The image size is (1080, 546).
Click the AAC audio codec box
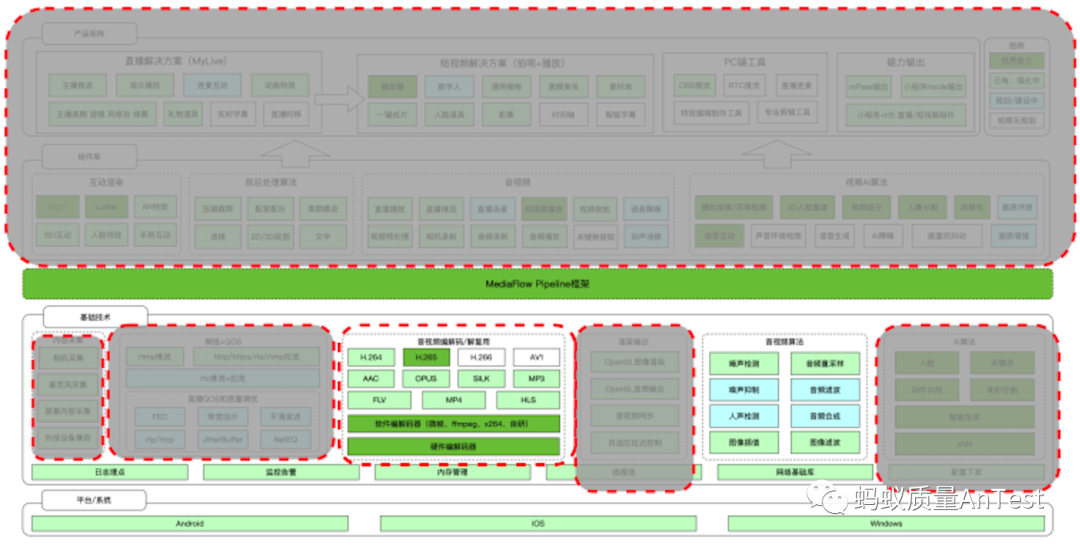tap(371, 379)
